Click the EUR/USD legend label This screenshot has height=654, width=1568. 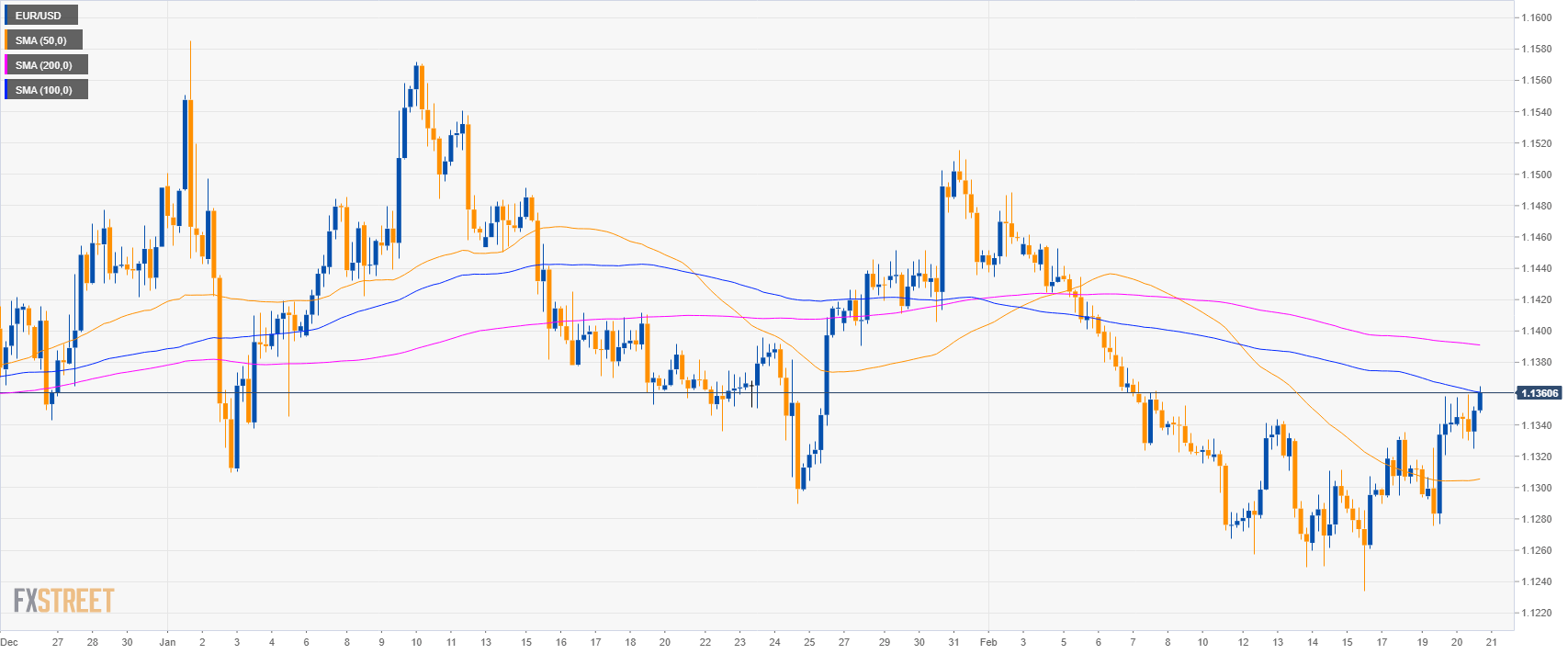39,16
